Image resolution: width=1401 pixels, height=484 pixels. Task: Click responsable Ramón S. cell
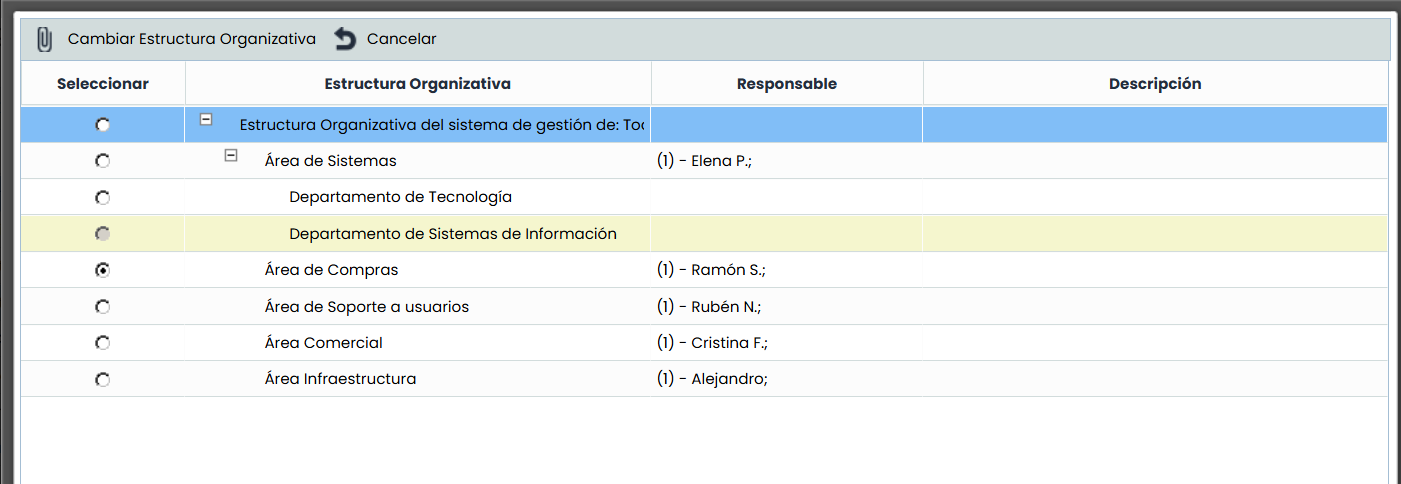(711, 270)
